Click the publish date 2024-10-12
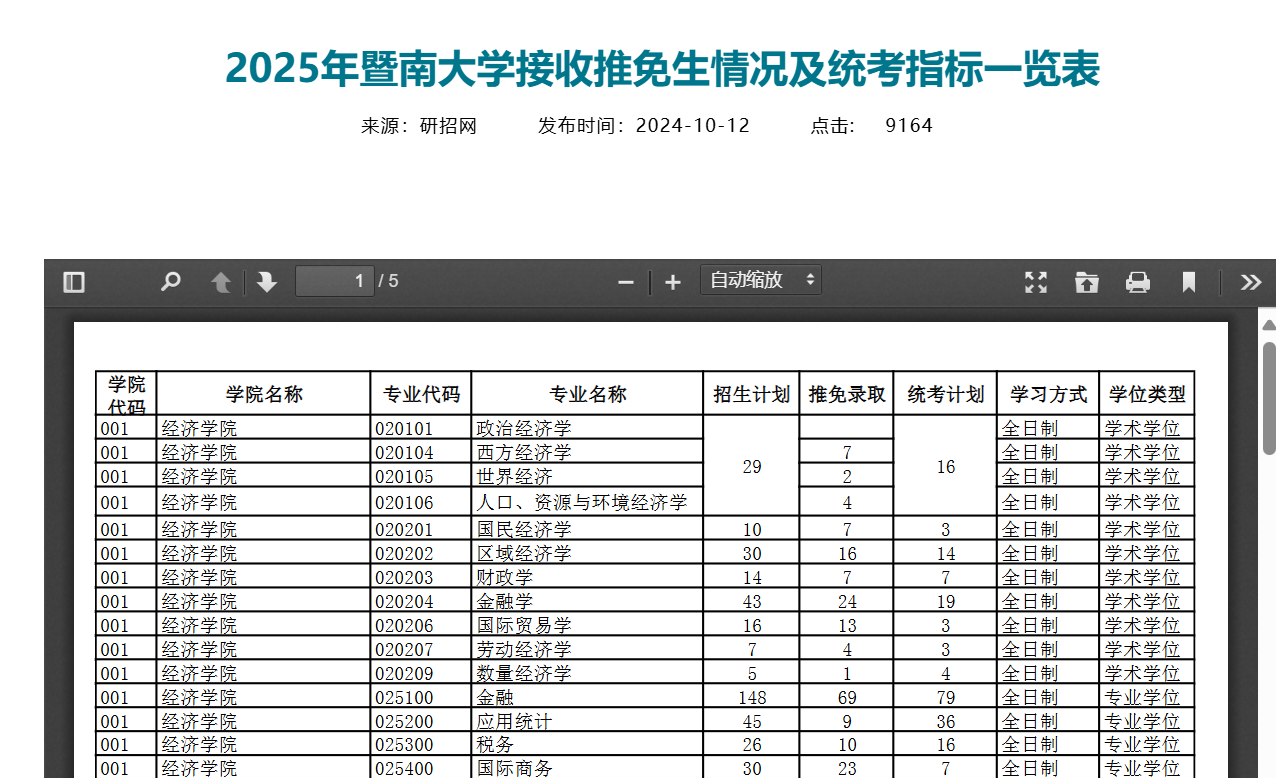Image resolution: width=1276 pixels, height=778 pixels. tap(692, 126)
